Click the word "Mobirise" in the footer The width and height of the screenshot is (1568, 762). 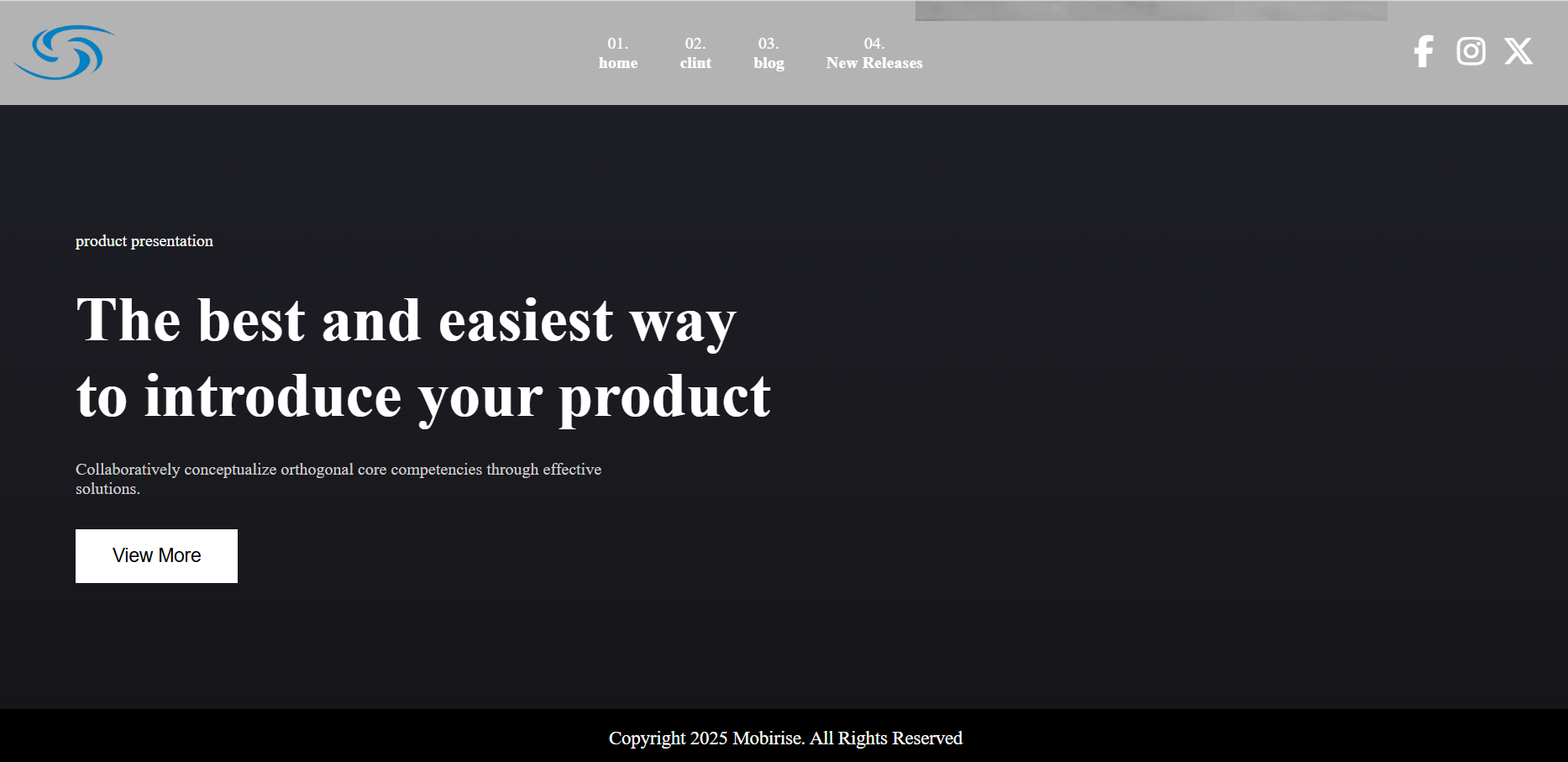click(x=768, y=738)
